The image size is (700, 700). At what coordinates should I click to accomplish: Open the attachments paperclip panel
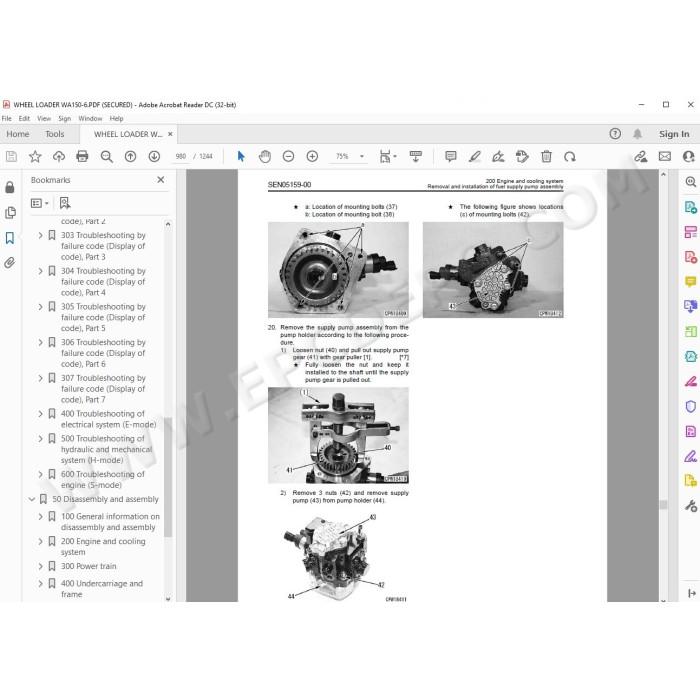pyautogui.click(x=10, y=262)
